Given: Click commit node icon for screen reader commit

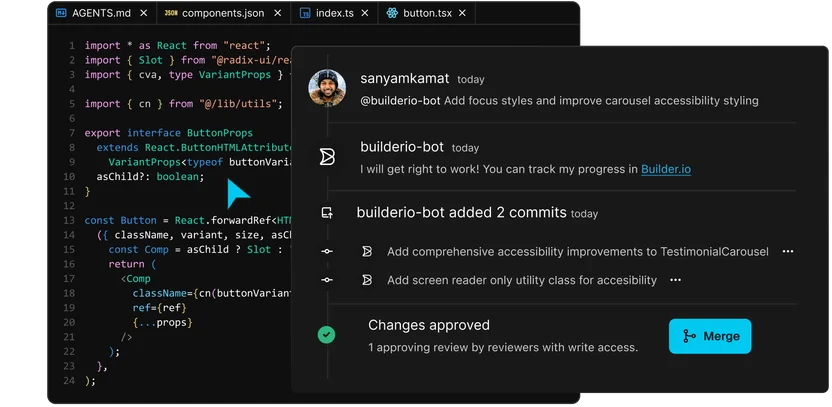Looking at the screenshot, I should coord(327,280).
